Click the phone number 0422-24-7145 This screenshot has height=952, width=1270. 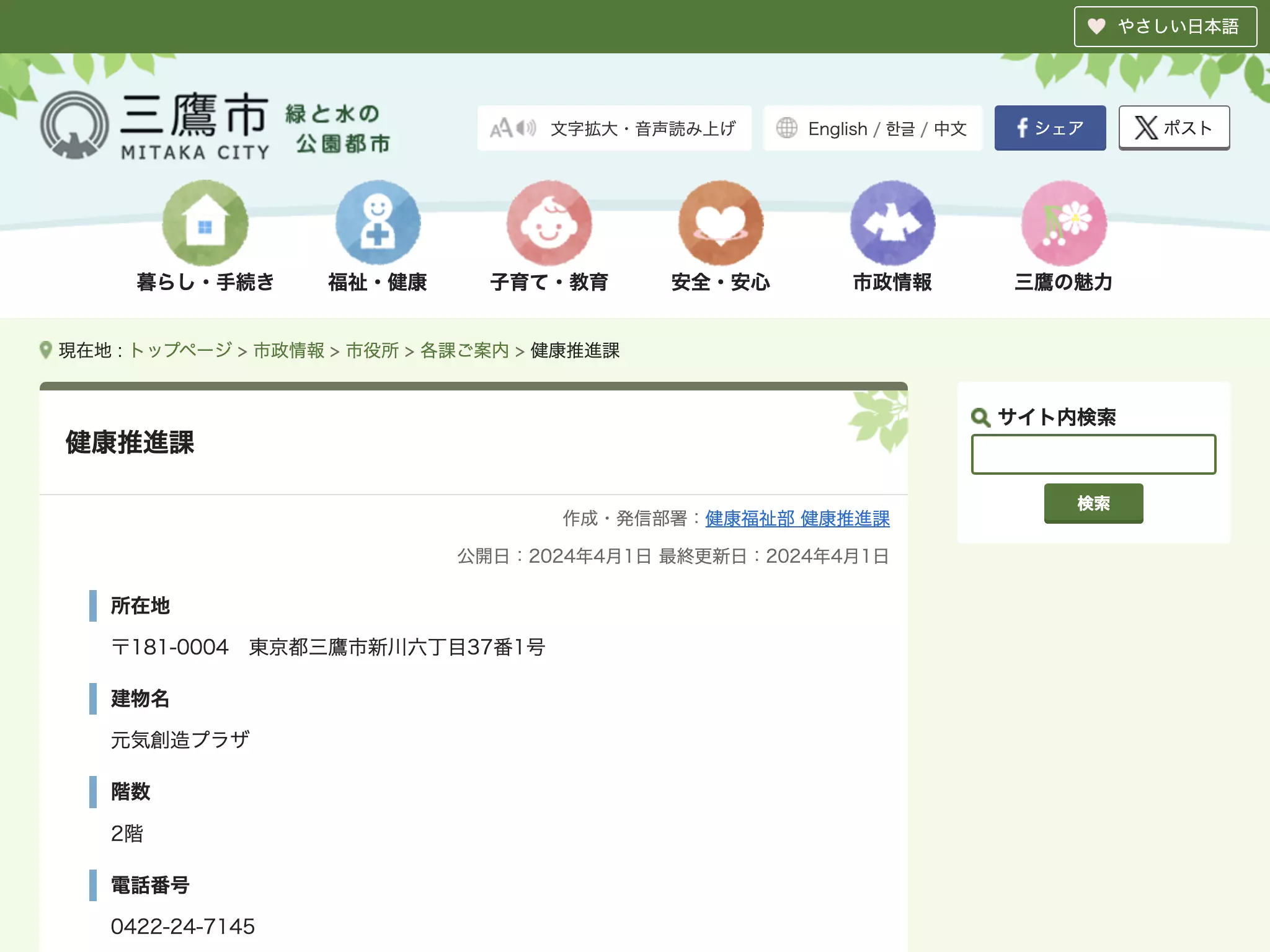(x=183, y=926)
